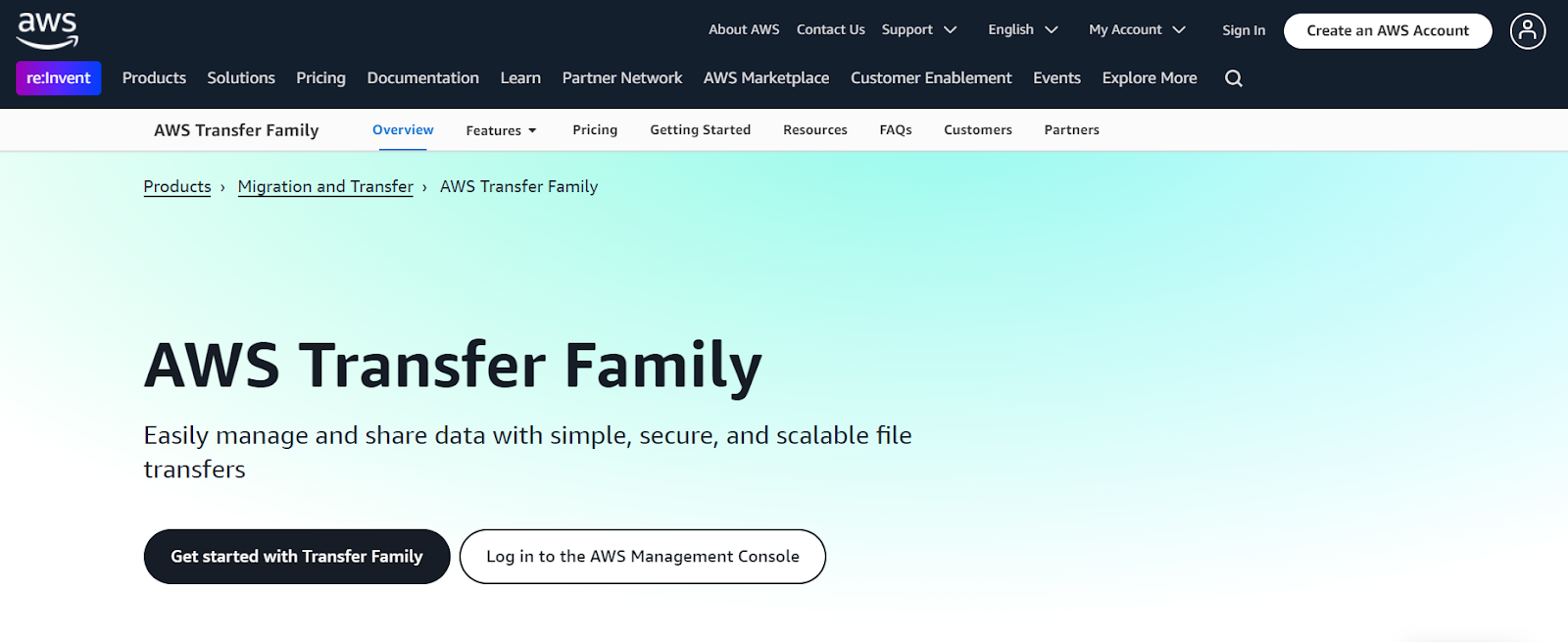The height and width of the screenshot is (642, 1568).
Task: Open the Products menu
Action: coord(154,77)
